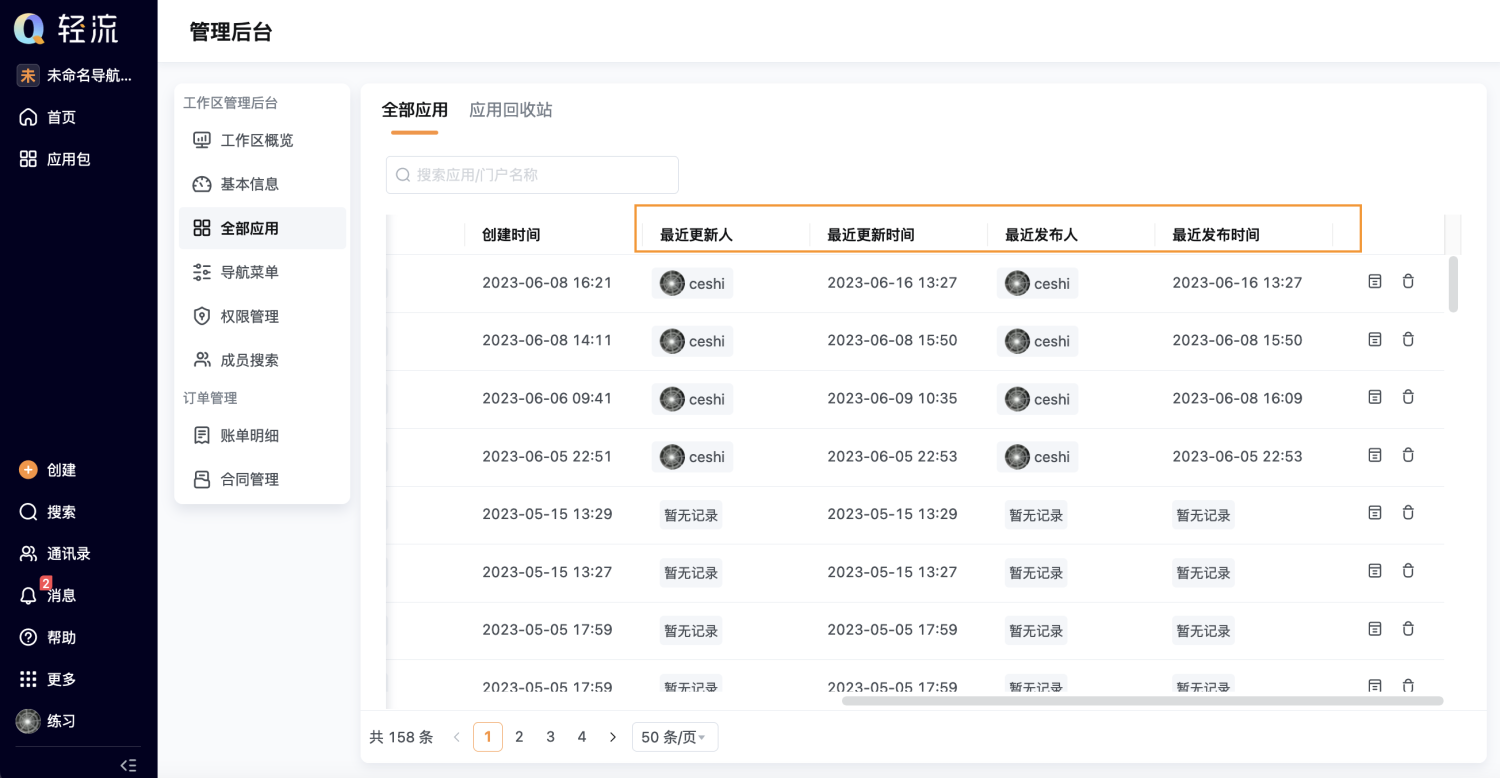Open 合同管理 under 订单管理
The width and height of the screenshot is (1500, 778).
[262, 480]
